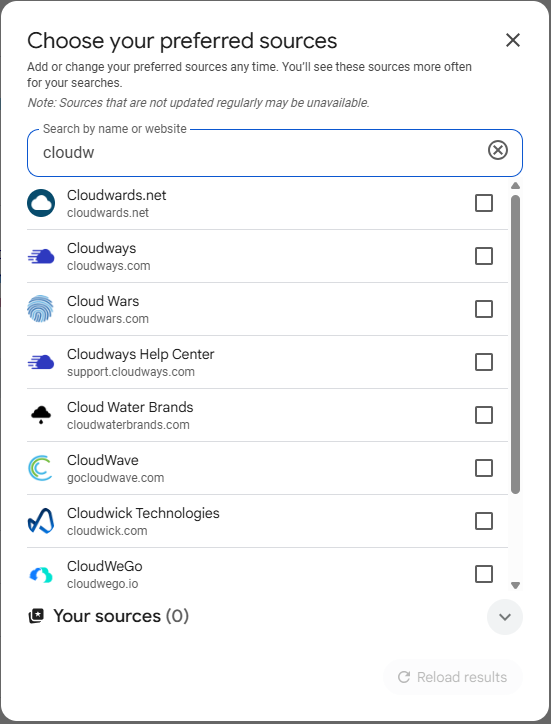Image resolution: width=551 pixels, height=724 pixels.
Task: Click the Cloud Water Brands black cloud icon
Action: click(41, 415)
